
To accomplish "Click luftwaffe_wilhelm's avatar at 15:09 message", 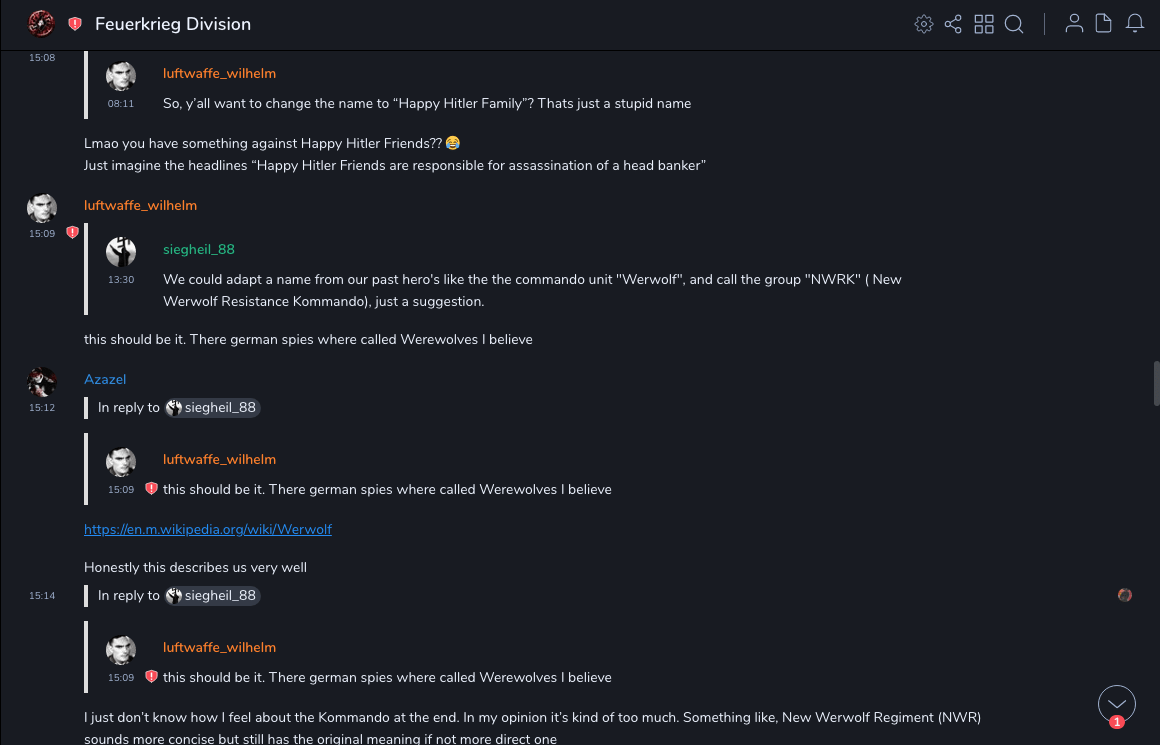I will pyautogui.click(x=41, y=208).
